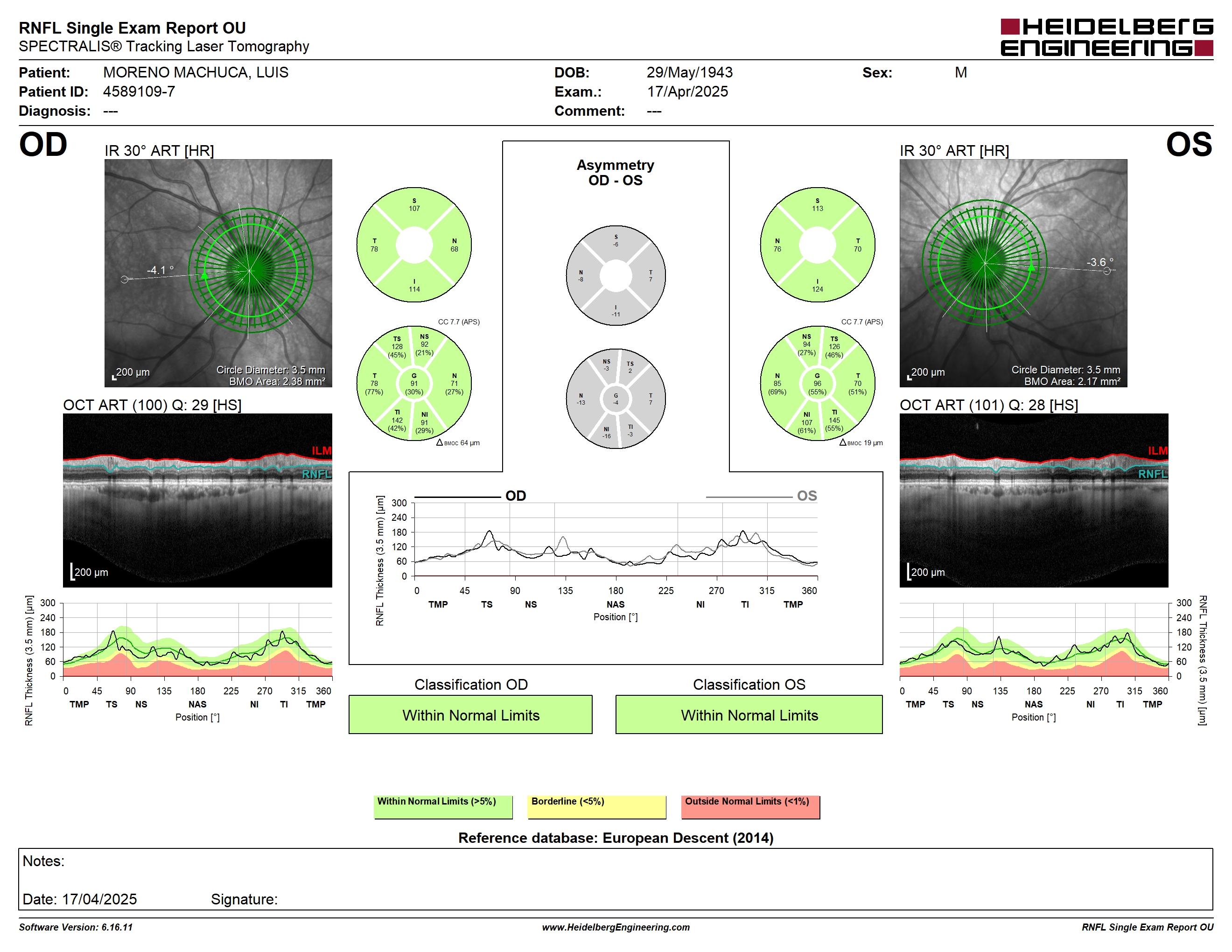The height and width of the screenshot is (952, 1232).
Task: Click the Patient ID value 4589109-7
Action: (139, 91)
